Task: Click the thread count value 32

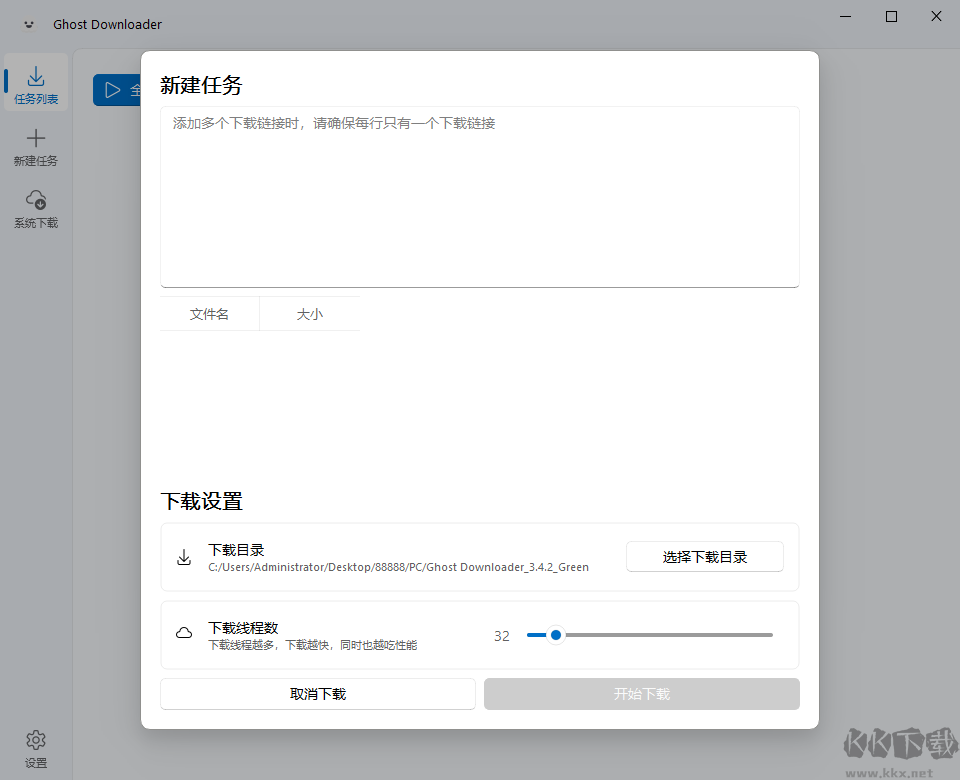Action: point(501,636)
